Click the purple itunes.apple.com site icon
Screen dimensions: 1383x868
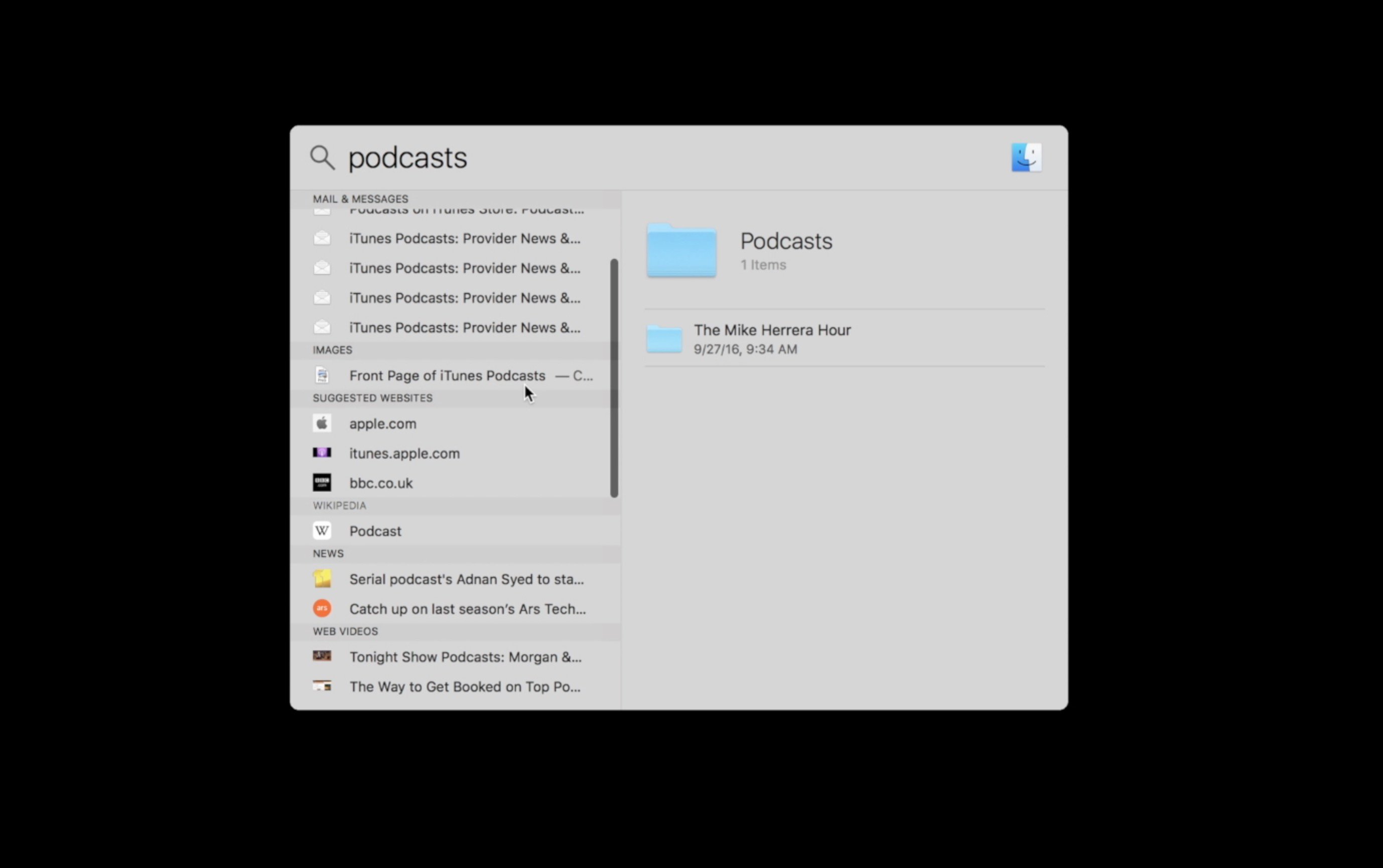point(322,453)
